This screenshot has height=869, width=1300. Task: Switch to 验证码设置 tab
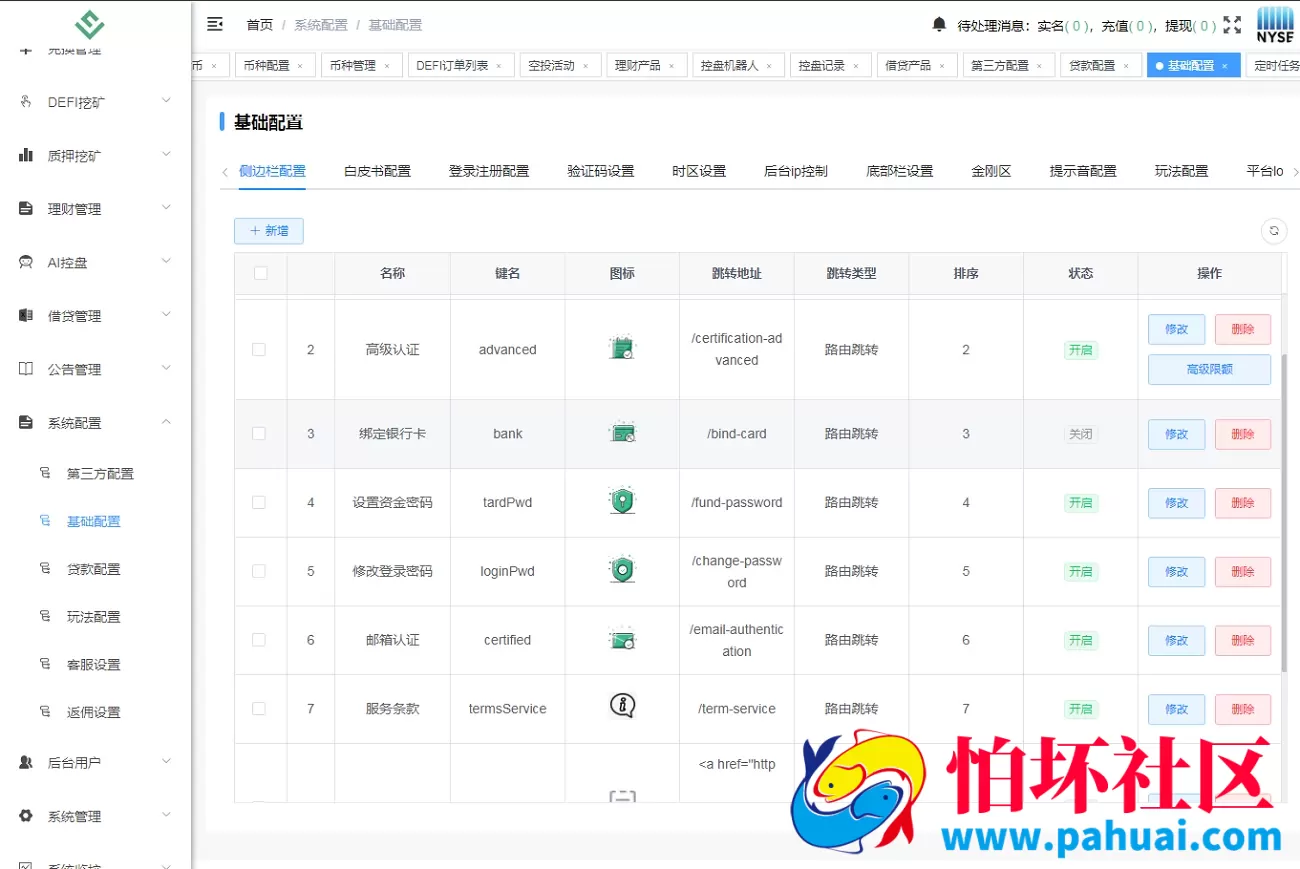pyautogui.click(x=601, y=171)
